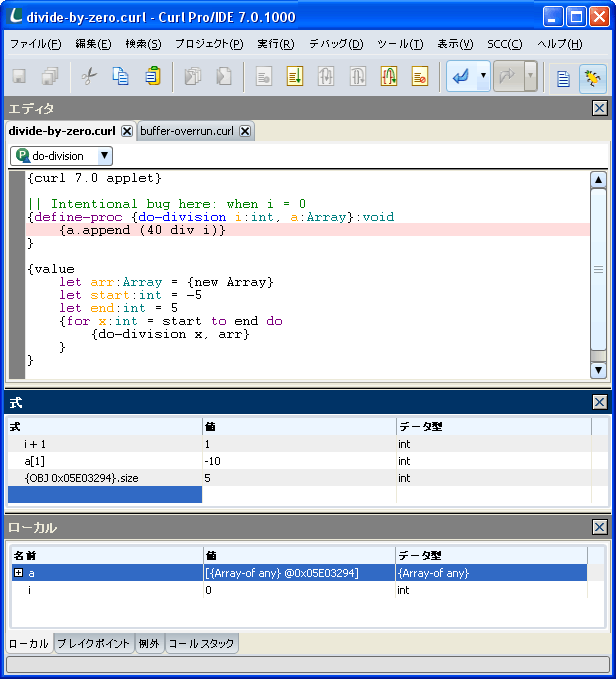Click the editor vertical scrollbar thumb
Image resolution: width=616 pixels, height=679 pixels.
tap(598, 269)
